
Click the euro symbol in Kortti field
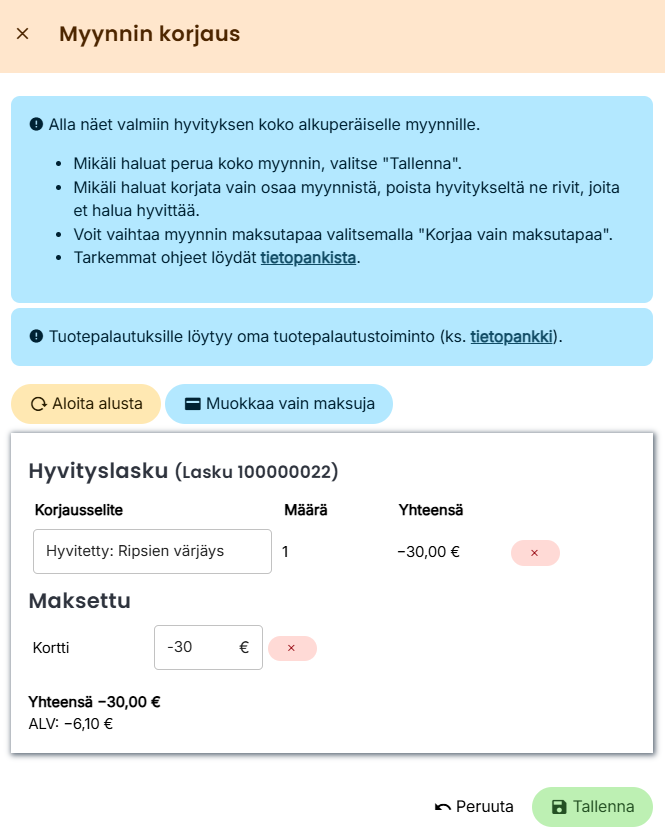(244, 647)
